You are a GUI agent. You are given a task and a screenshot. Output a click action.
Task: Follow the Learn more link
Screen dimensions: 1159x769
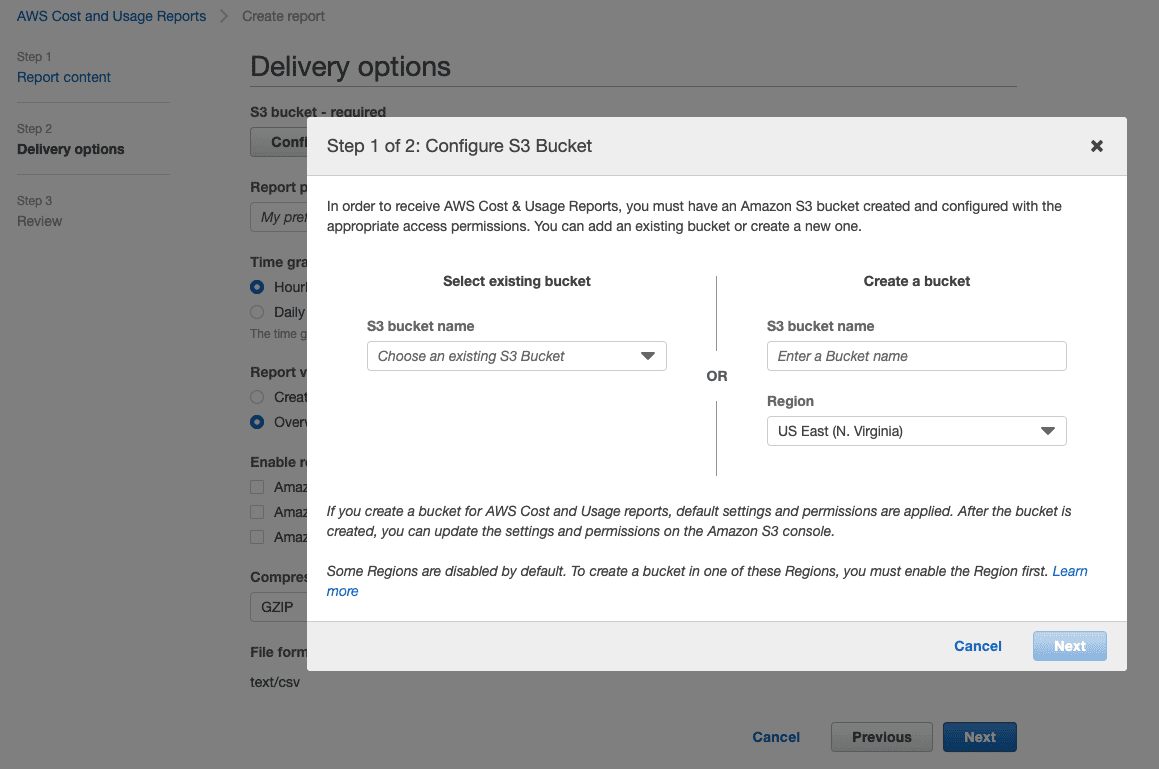1069,571
